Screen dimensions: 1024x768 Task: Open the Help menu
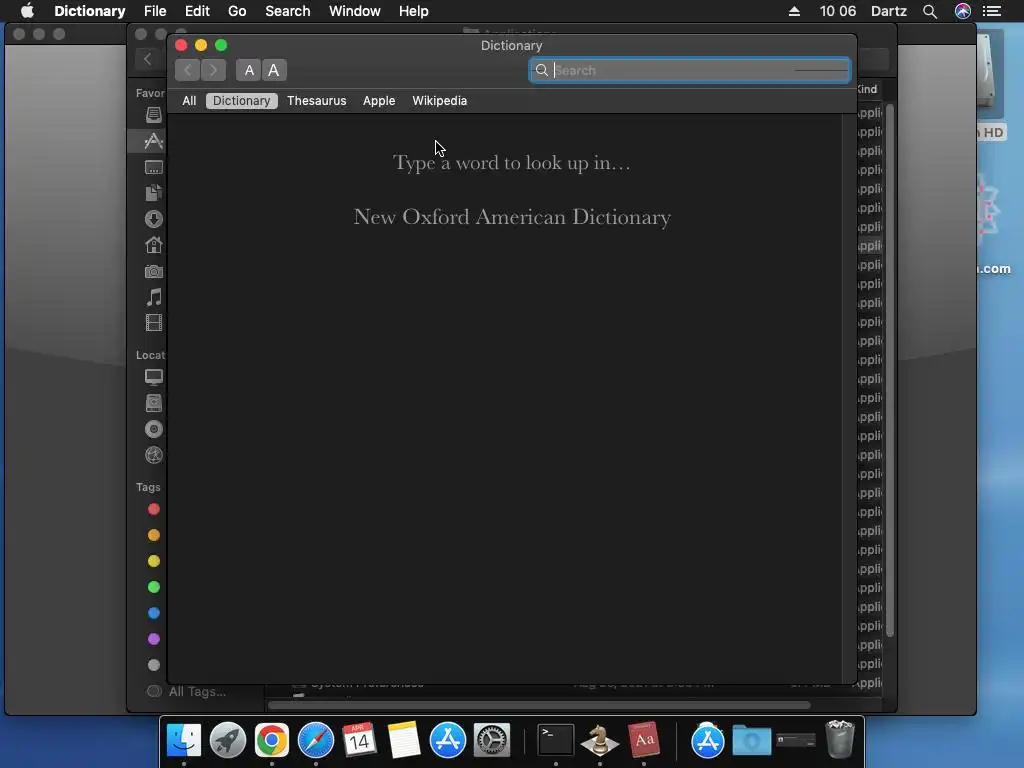tap(413, 11)
